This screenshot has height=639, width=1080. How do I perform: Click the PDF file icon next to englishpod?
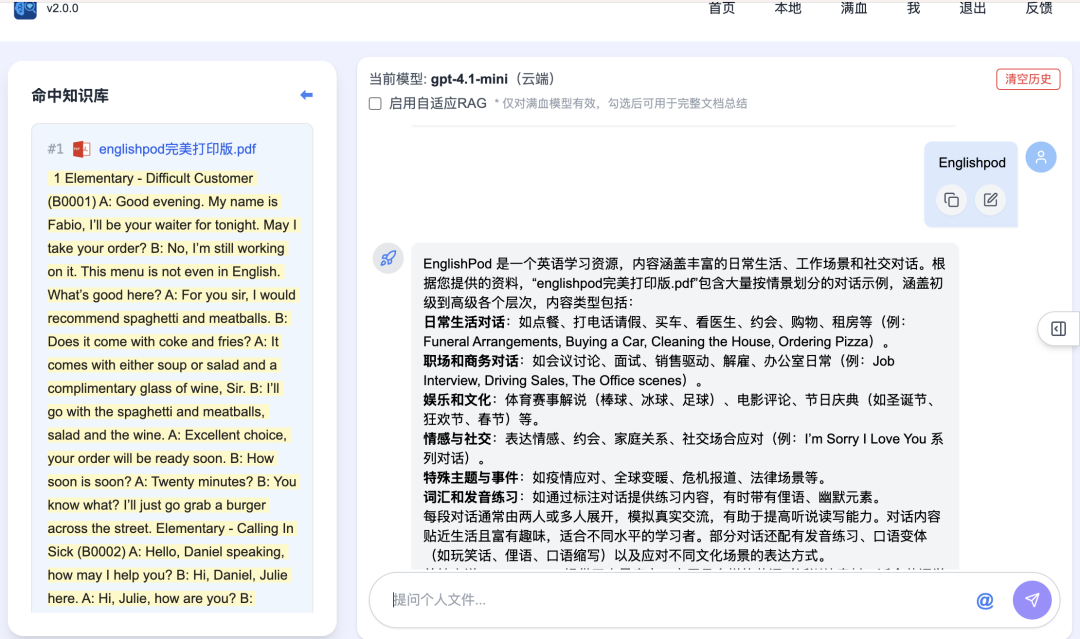coord(81,149)
